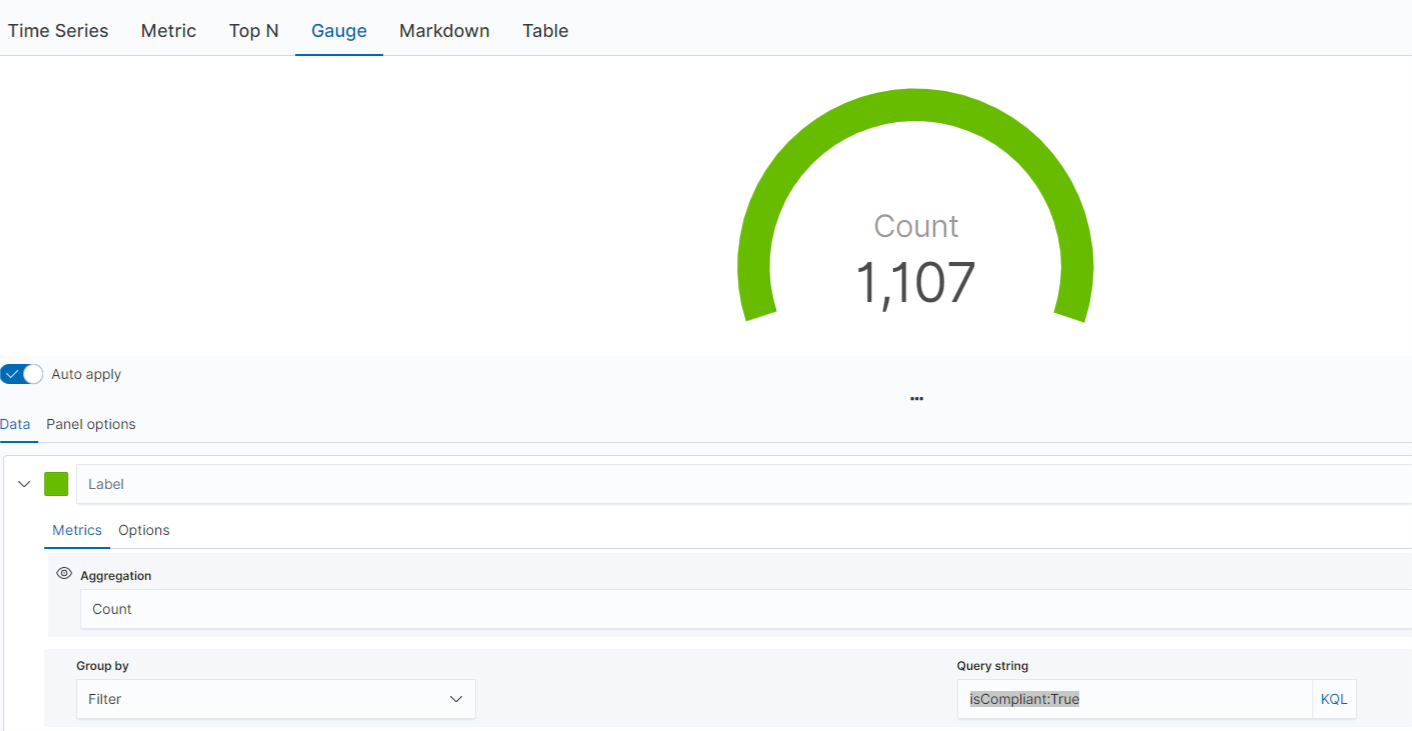Collapse the series with the chevron arrow
This screenshot has height=731, width=1412.
pos(25,484)
